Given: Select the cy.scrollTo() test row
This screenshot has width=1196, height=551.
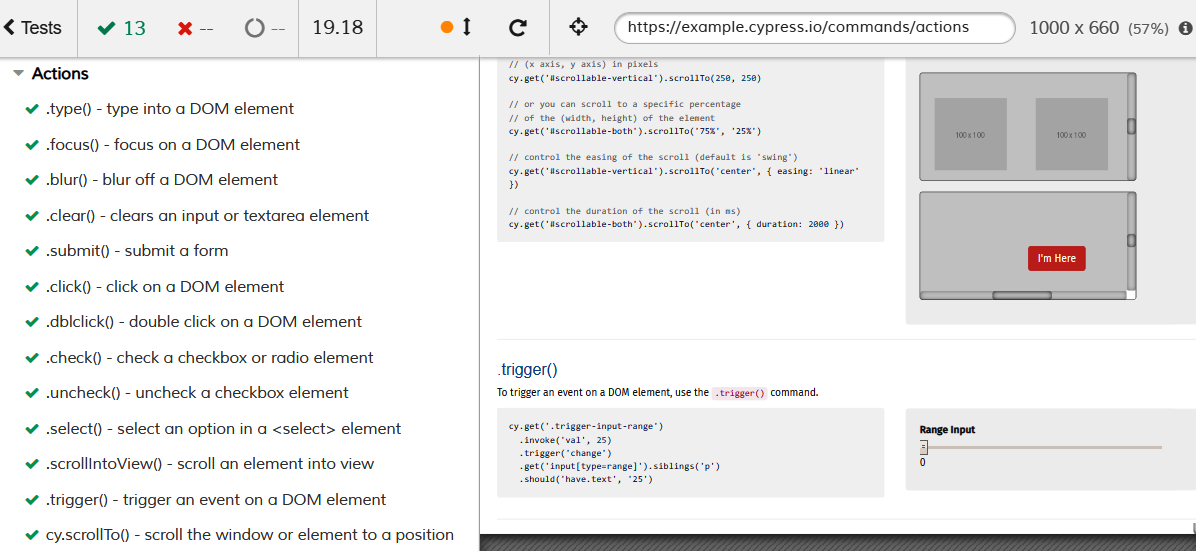Looking at the screenshot, I should [250, 535].
